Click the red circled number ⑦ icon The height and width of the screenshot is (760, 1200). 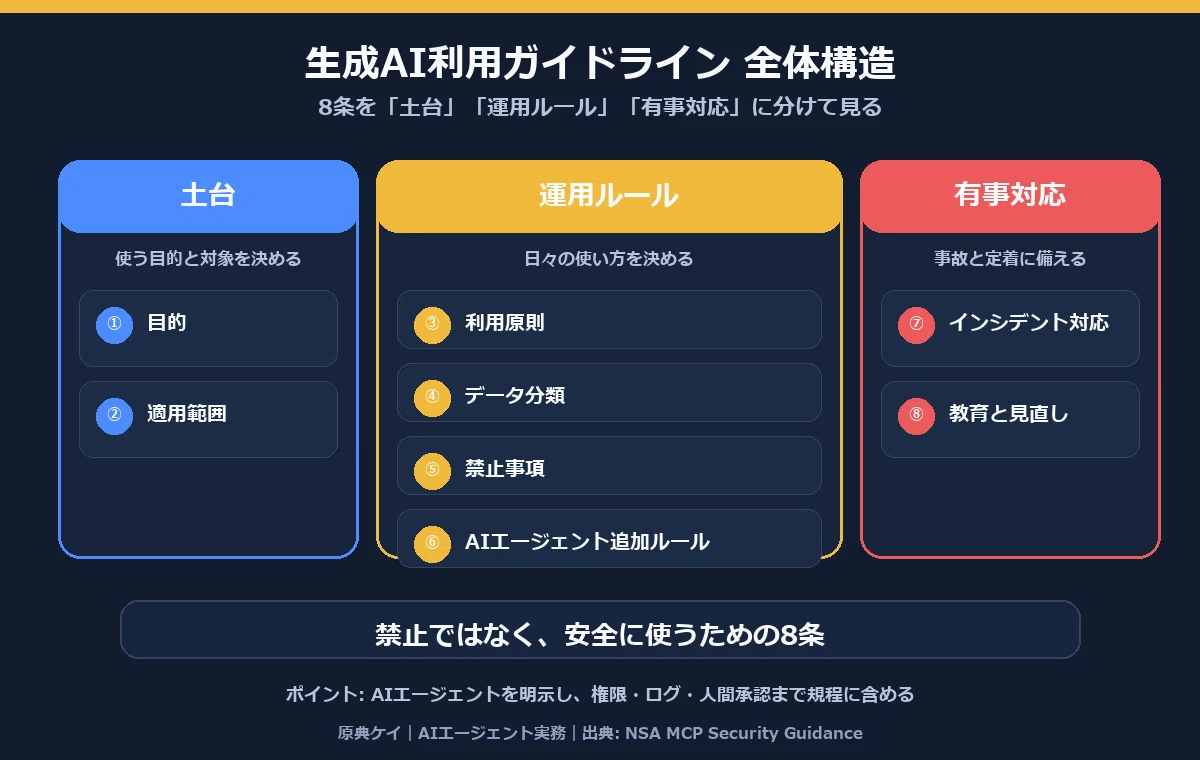(x=916, y=324)
